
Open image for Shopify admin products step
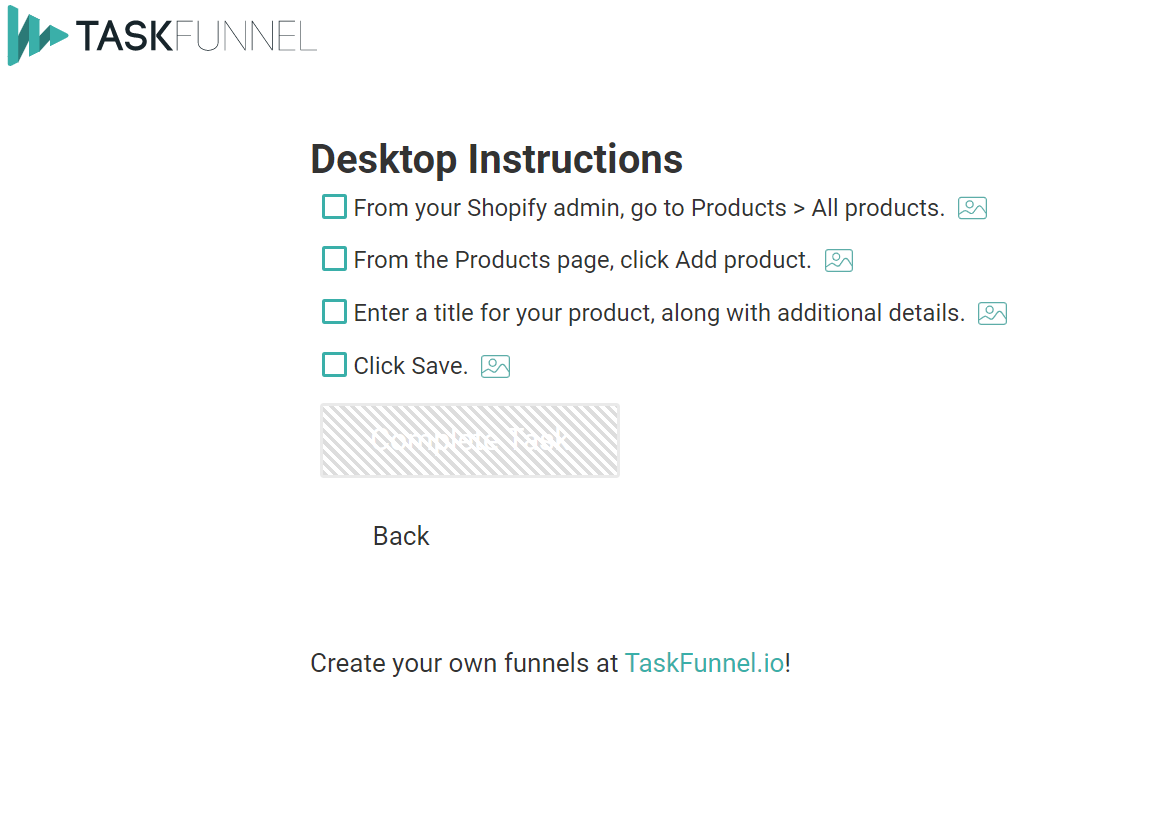[972, 208]
